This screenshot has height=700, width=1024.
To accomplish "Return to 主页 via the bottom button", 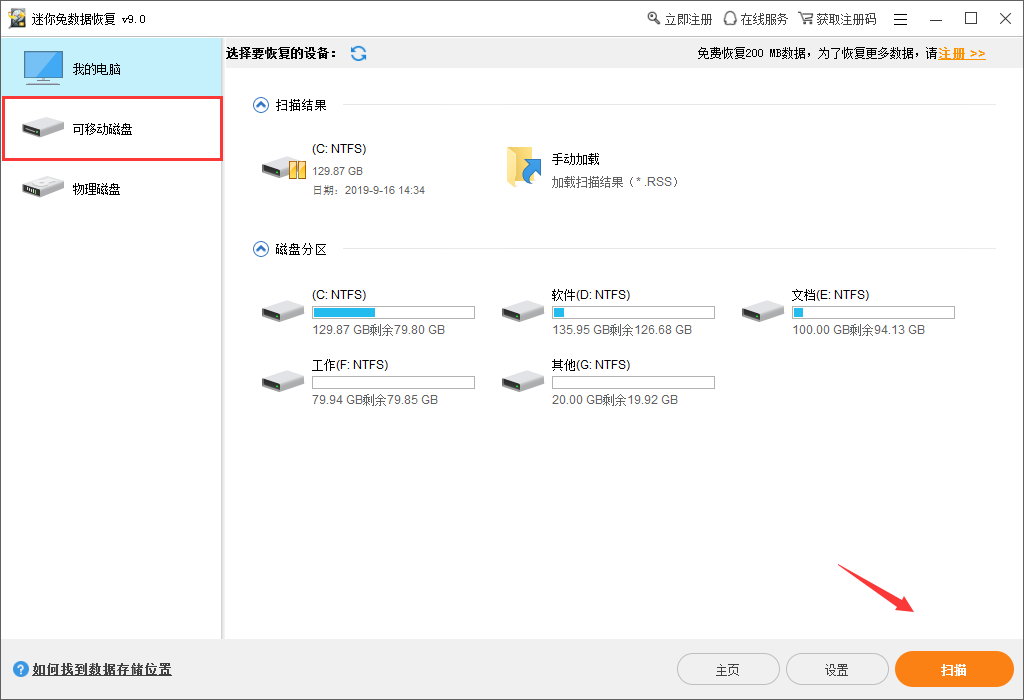I will (728, 669).
